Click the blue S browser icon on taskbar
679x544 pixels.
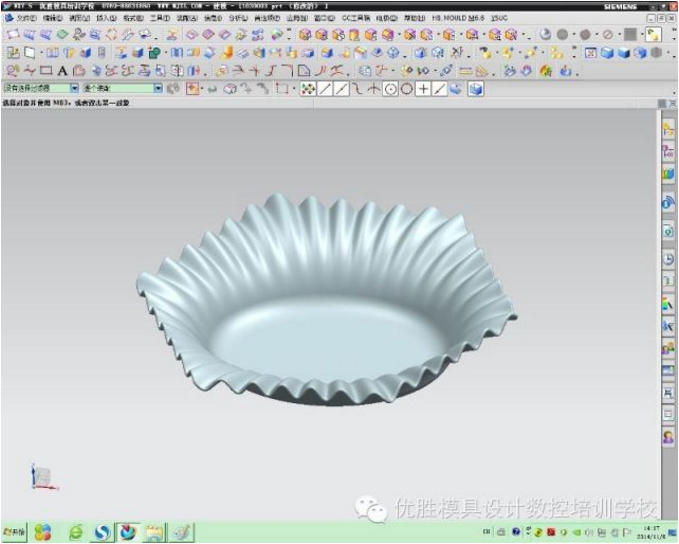(102, 532)
